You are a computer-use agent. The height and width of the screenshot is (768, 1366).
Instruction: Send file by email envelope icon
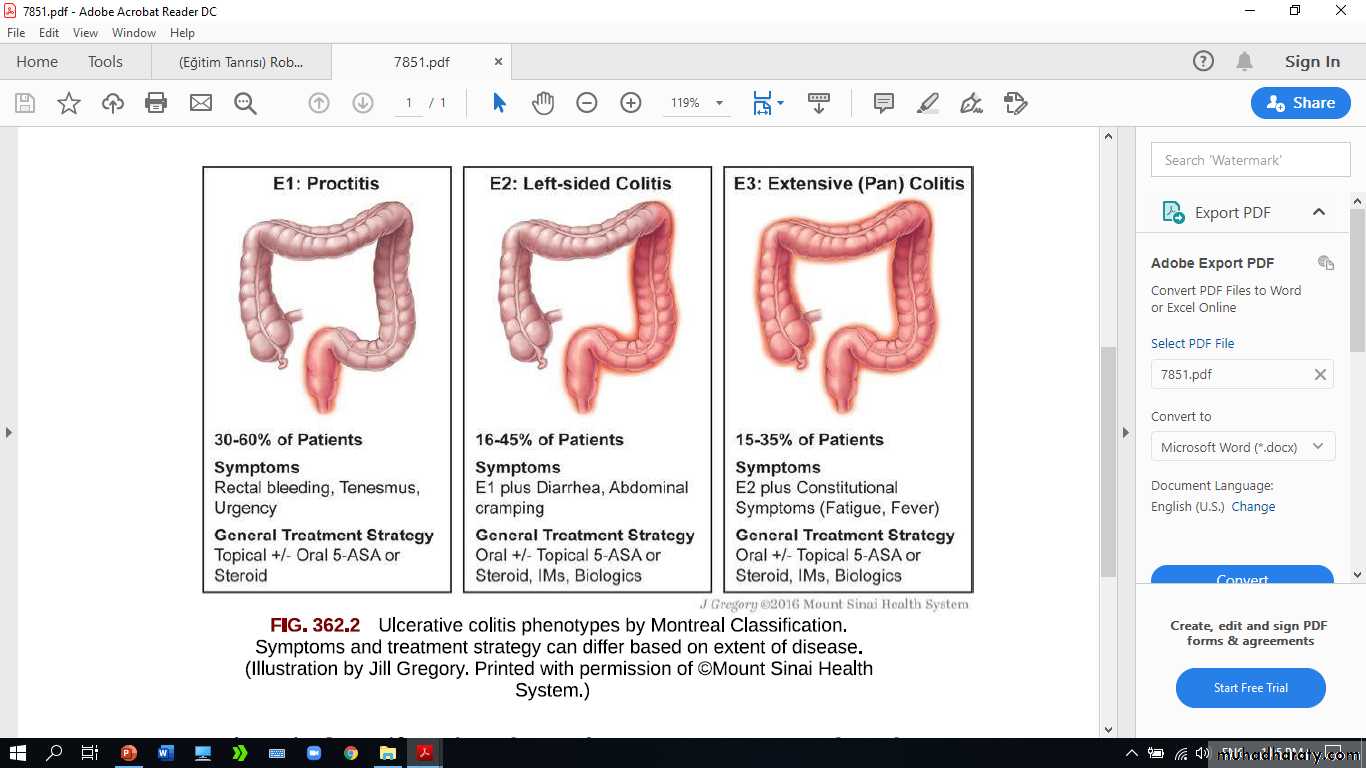point(201,103)
